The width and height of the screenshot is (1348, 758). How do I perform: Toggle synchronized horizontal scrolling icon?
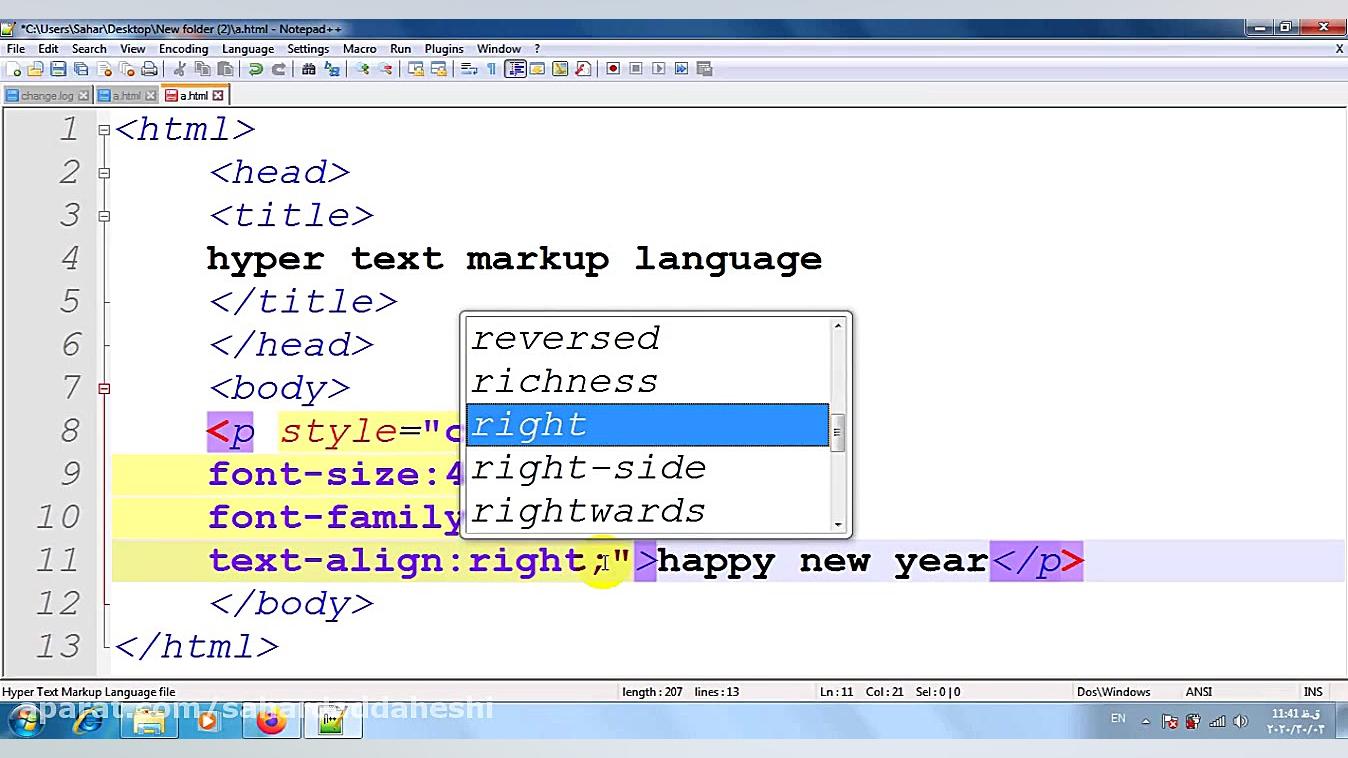pyautogui.click(x=438, y=69)
